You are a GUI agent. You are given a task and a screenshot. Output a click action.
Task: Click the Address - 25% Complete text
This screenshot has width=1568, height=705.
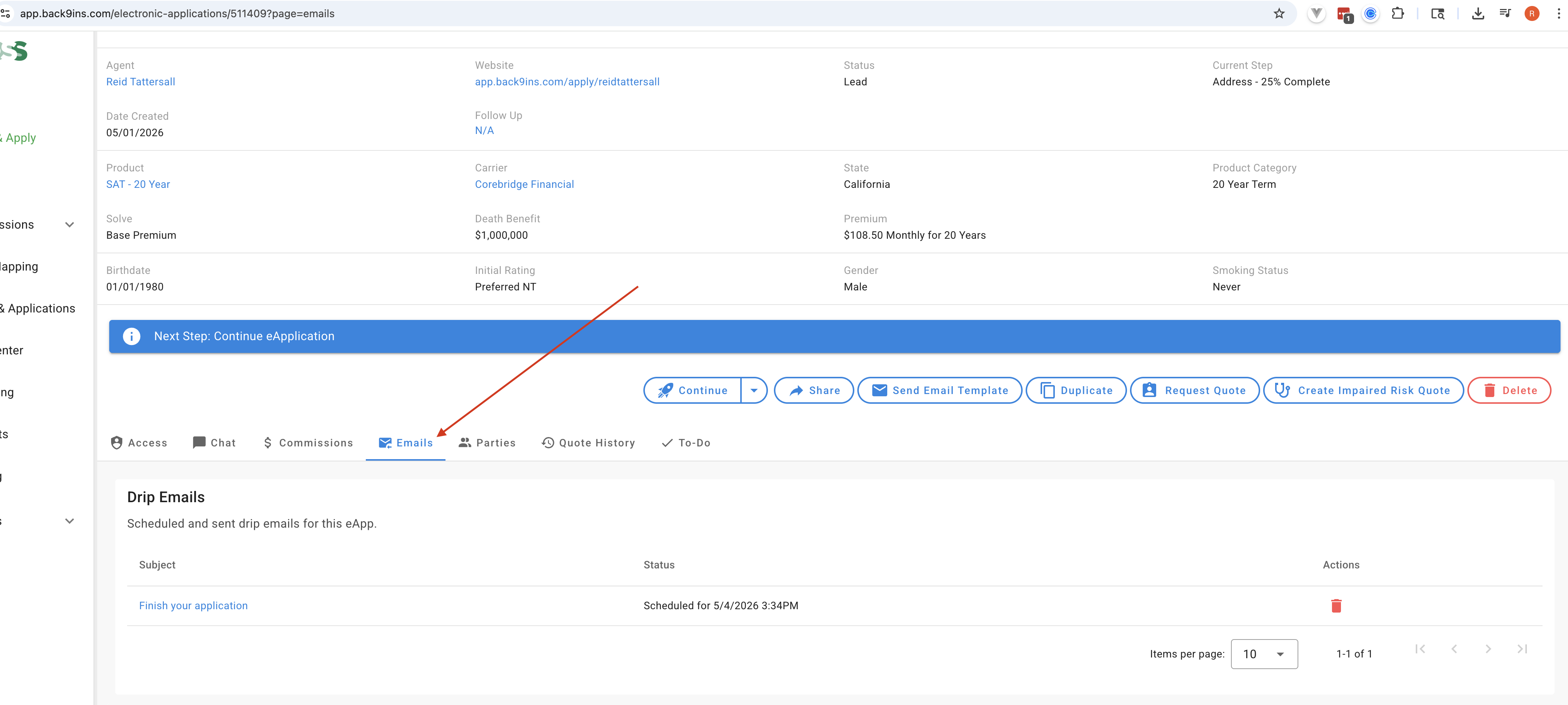[1271, 82]
